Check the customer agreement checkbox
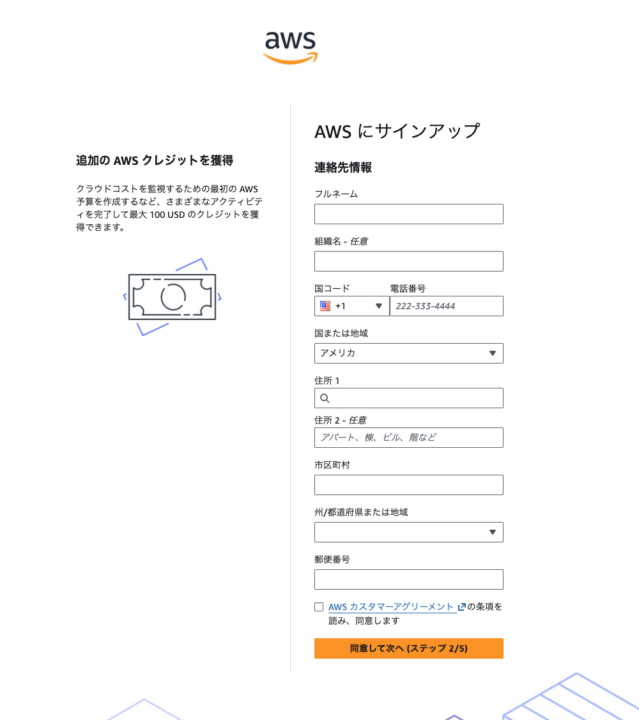This screenshot has height=720, width=639. pos(319,607)
